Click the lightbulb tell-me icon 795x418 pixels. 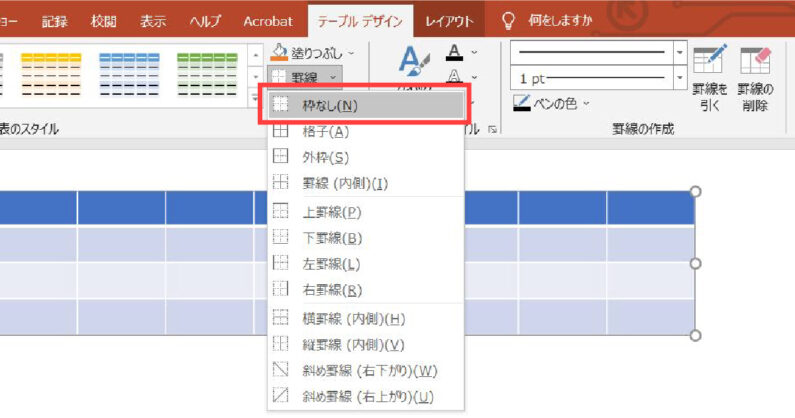tap(508, 21)
